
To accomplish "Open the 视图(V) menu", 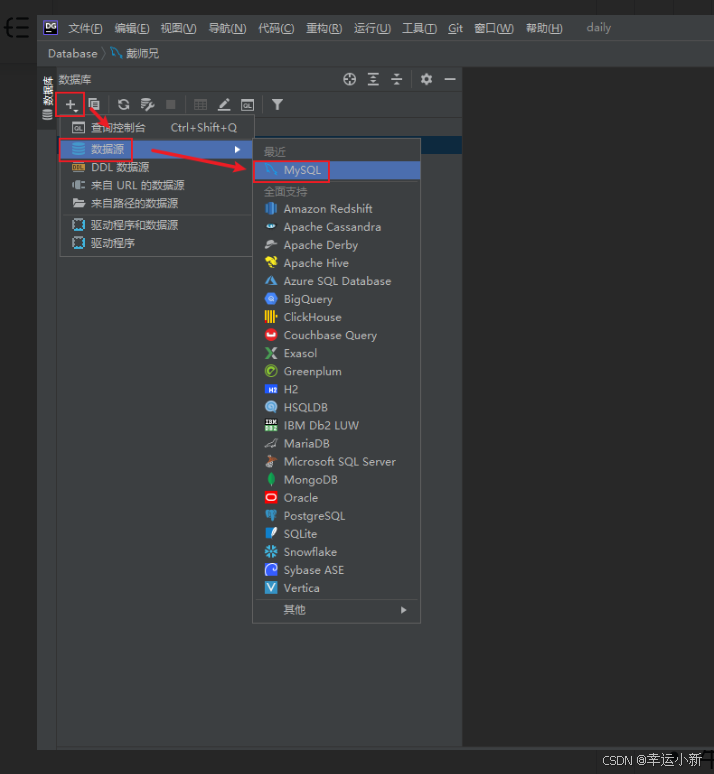I will 178,28.
